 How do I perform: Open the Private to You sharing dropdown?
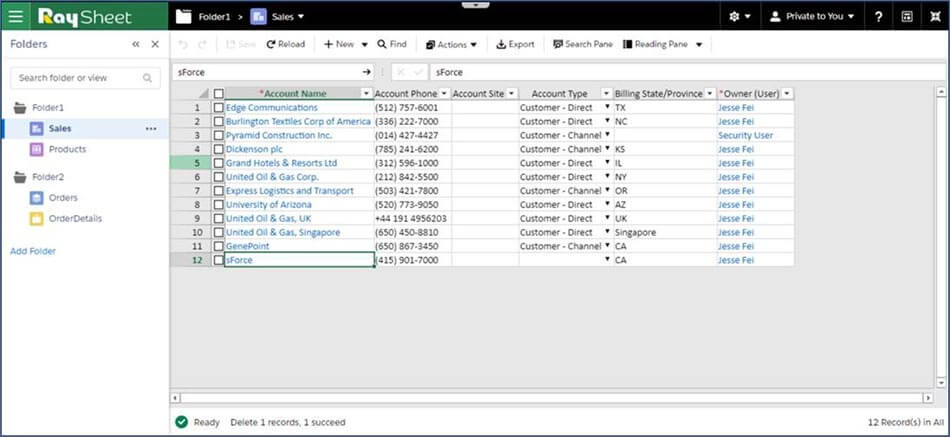[812, 17]
